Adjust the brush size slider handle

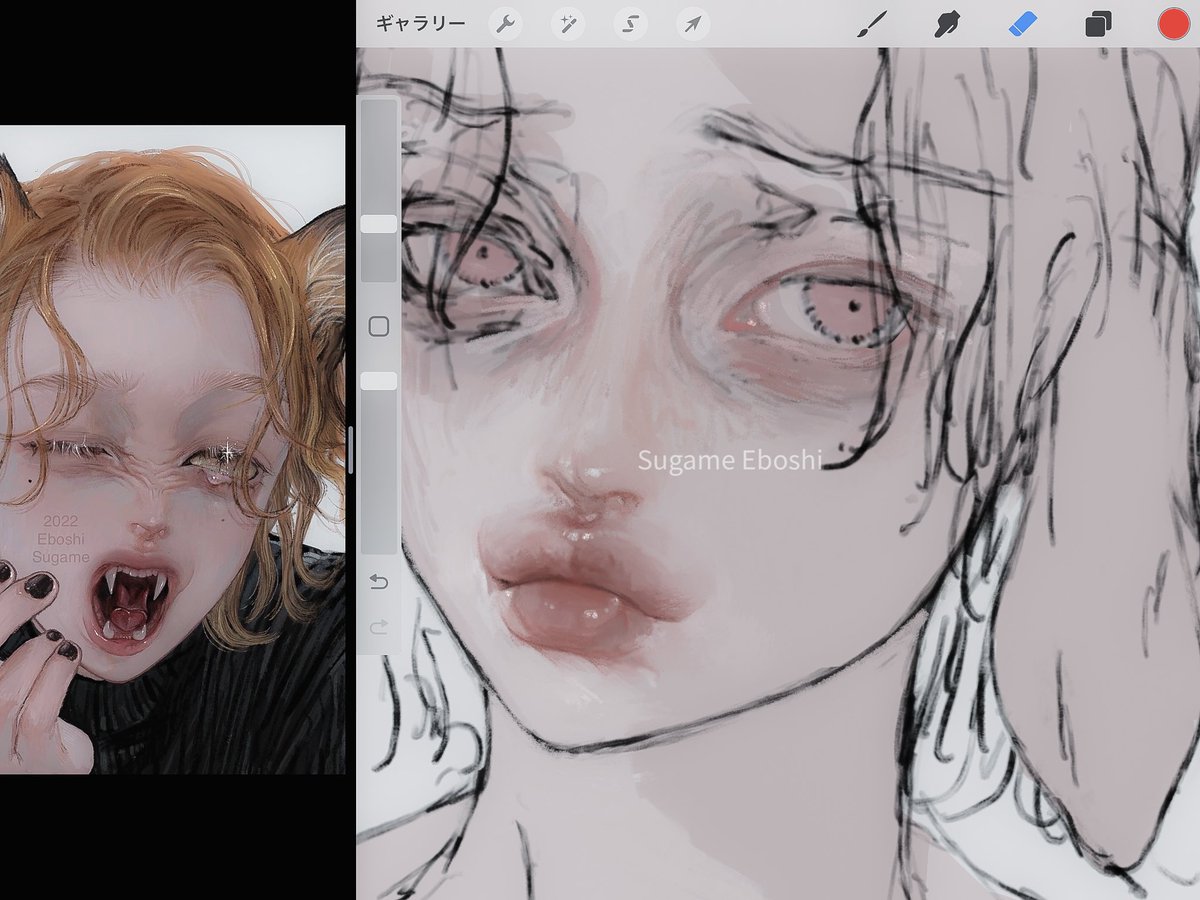[x=379, y=224]
